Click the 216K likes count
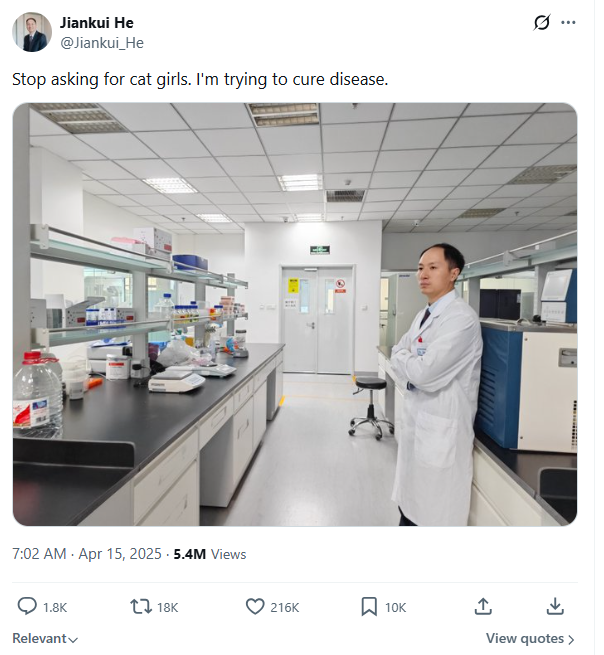Viewport: 604px width, 655px height. point(285,607)
